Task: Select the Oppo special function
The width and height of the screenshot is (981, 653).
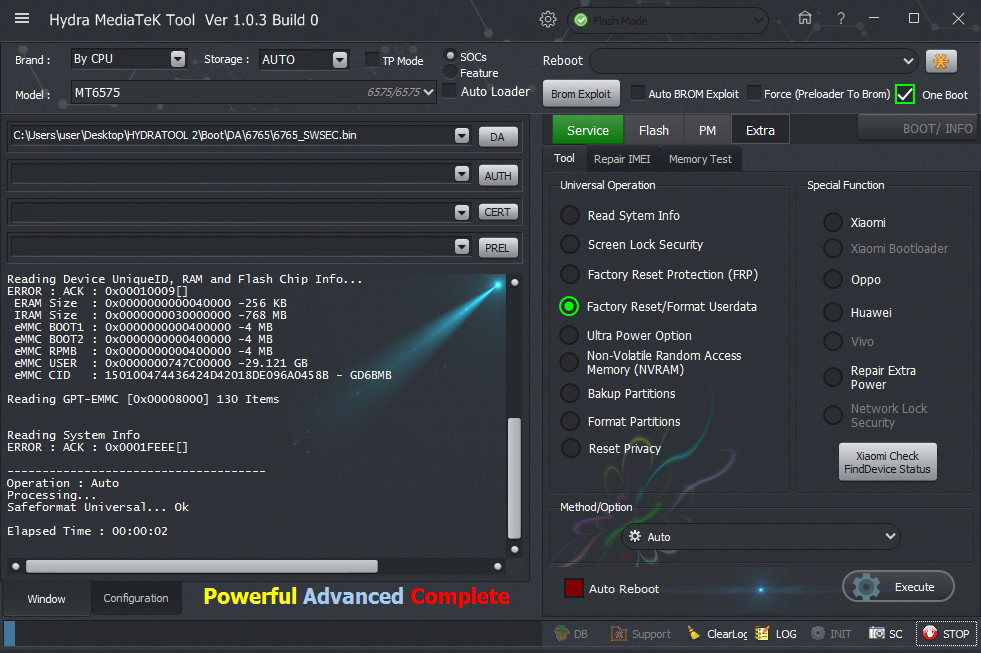Action: pos(832,279)
